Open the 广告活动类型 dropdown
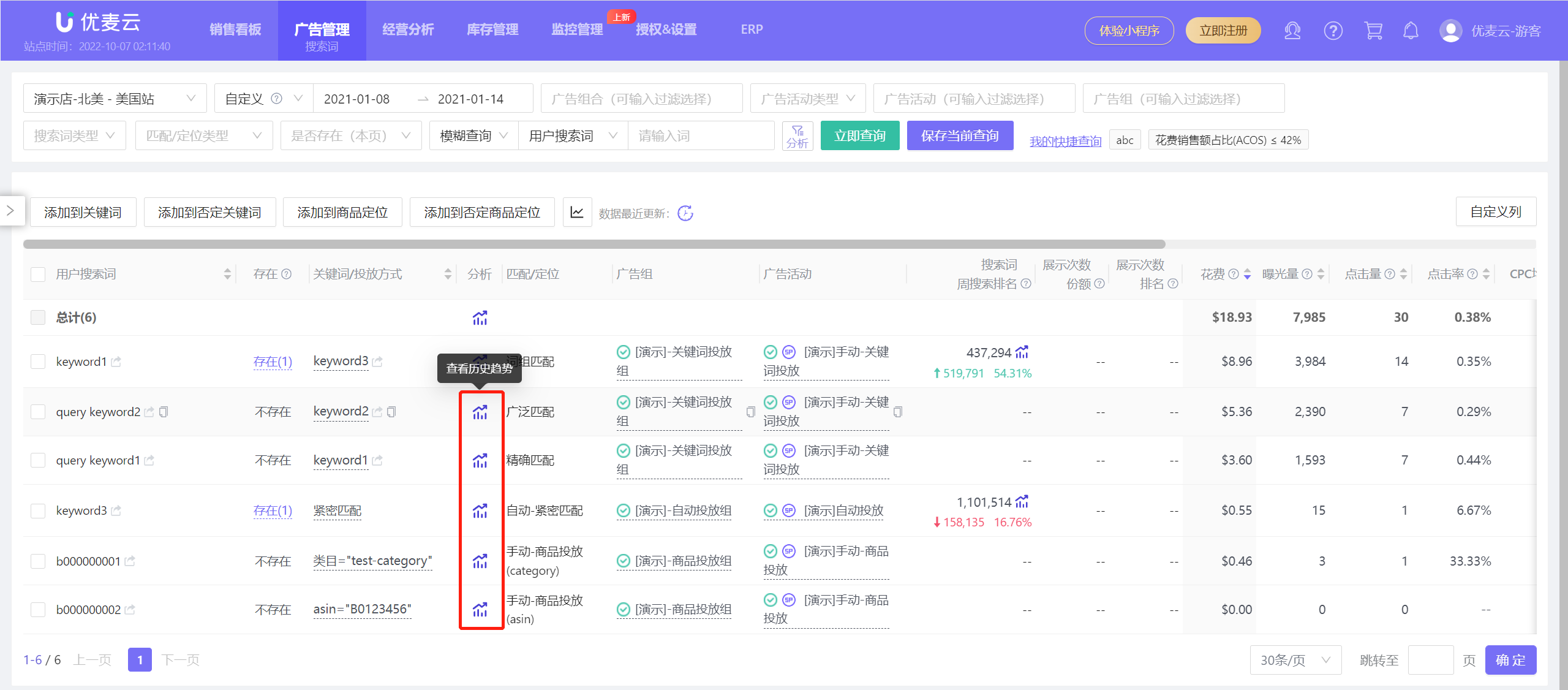This screenshot has width=1568, height=690. [x=808, y=99]
